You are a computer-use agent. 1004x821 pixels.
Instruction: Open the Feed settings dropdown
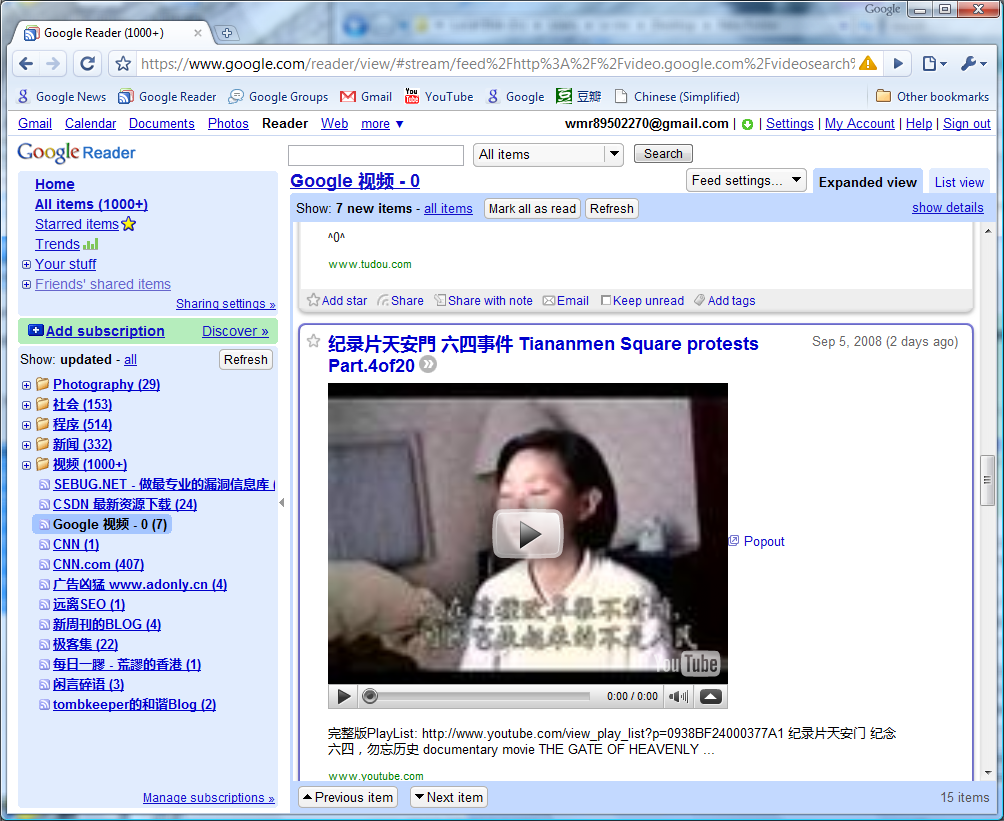746,181
